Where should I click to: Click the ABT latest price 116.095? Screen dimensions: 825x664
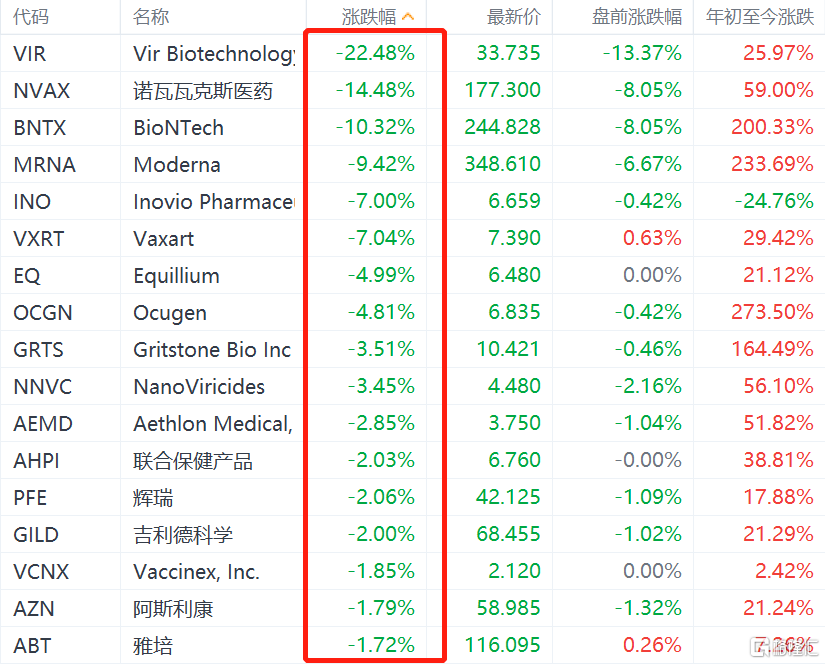click(x=502, y=646)
